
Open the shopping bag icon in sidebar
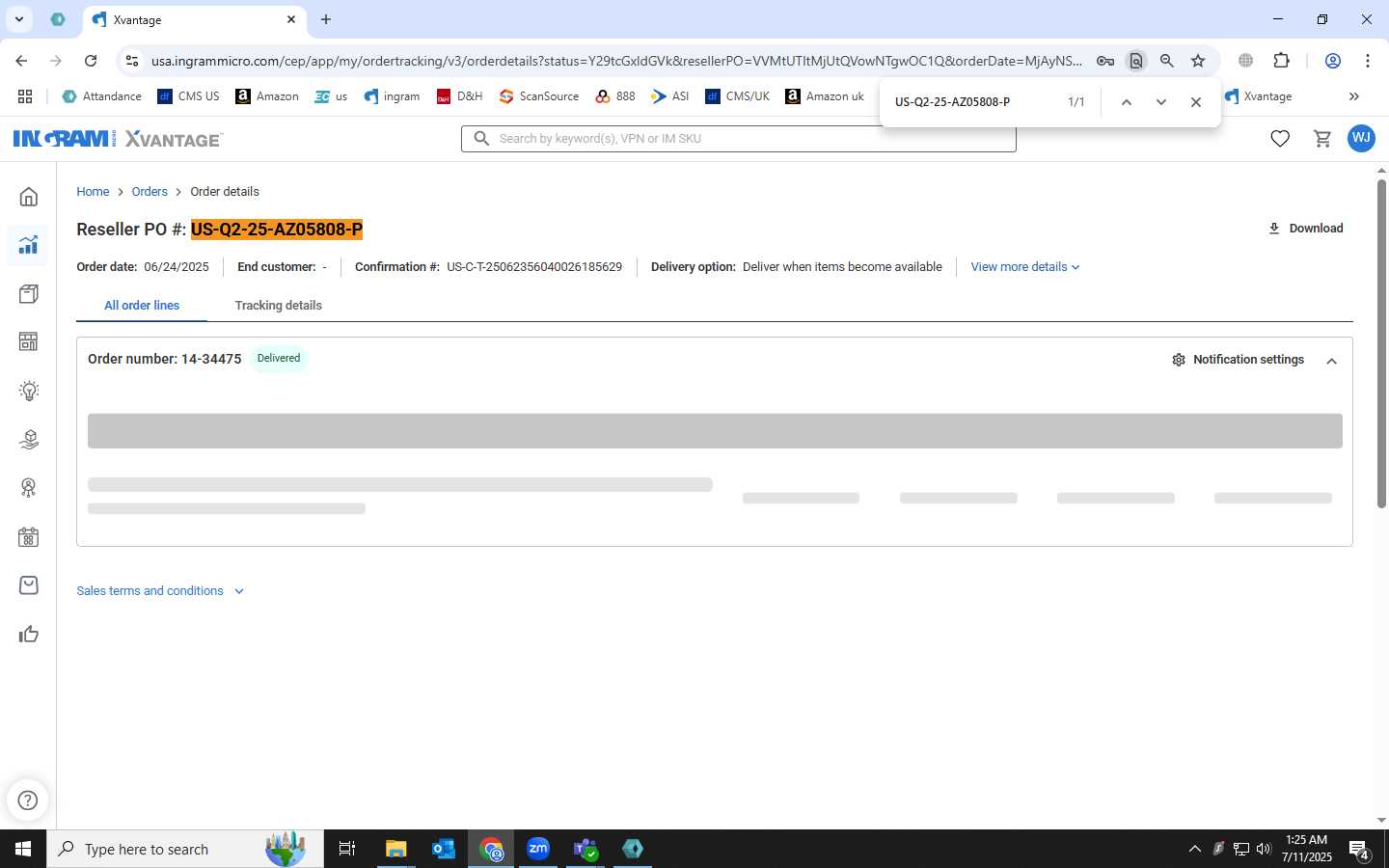pos(28,585)
